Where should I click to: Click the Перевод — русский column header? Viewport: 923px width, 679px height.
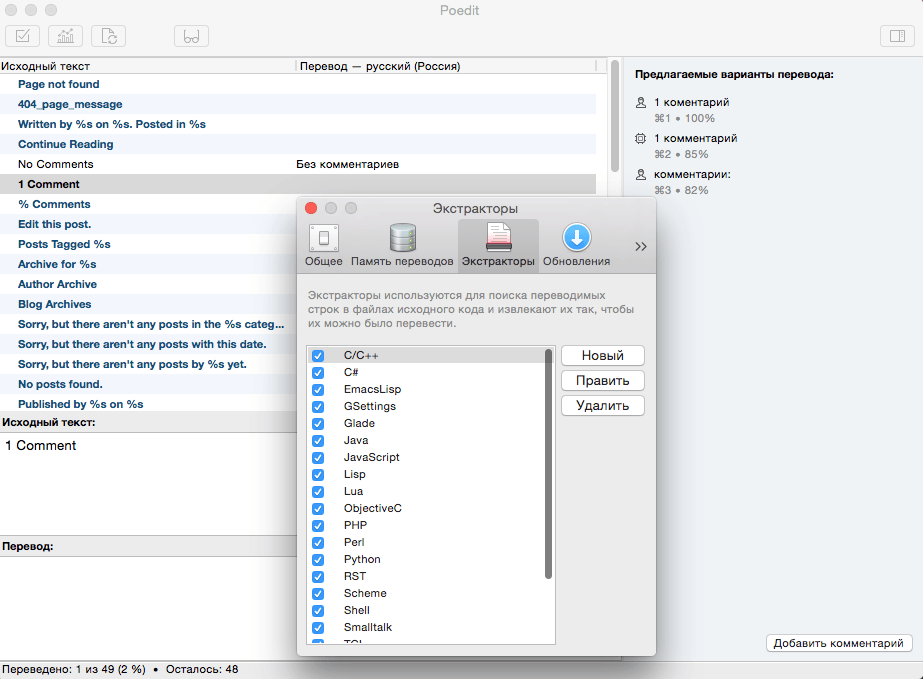tap(447, 66)
